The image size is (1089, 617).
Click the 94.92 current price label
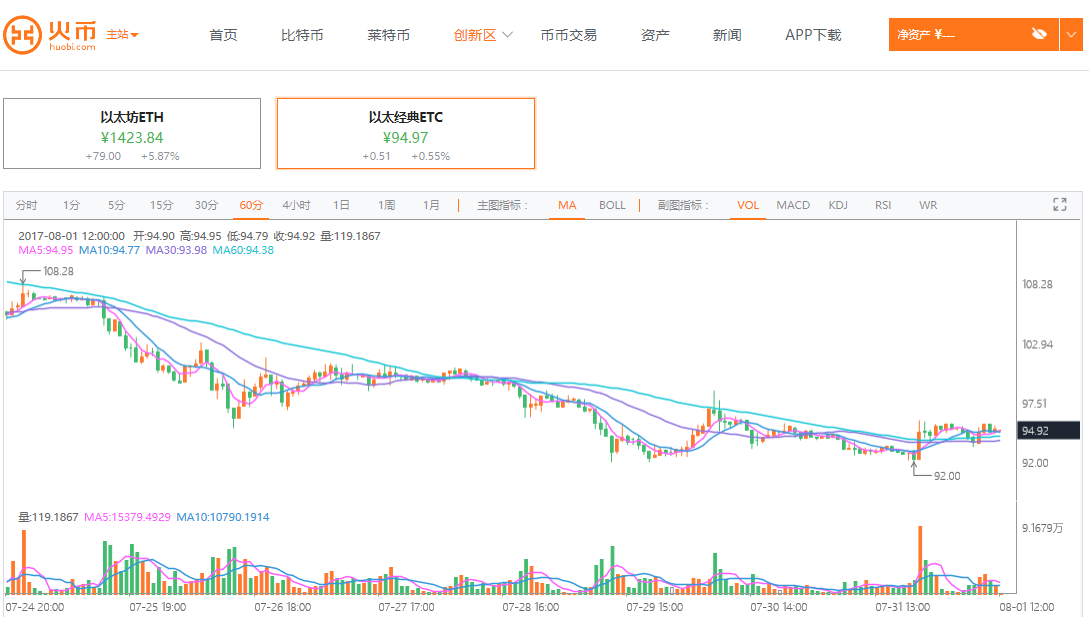tap(1047, 431)
